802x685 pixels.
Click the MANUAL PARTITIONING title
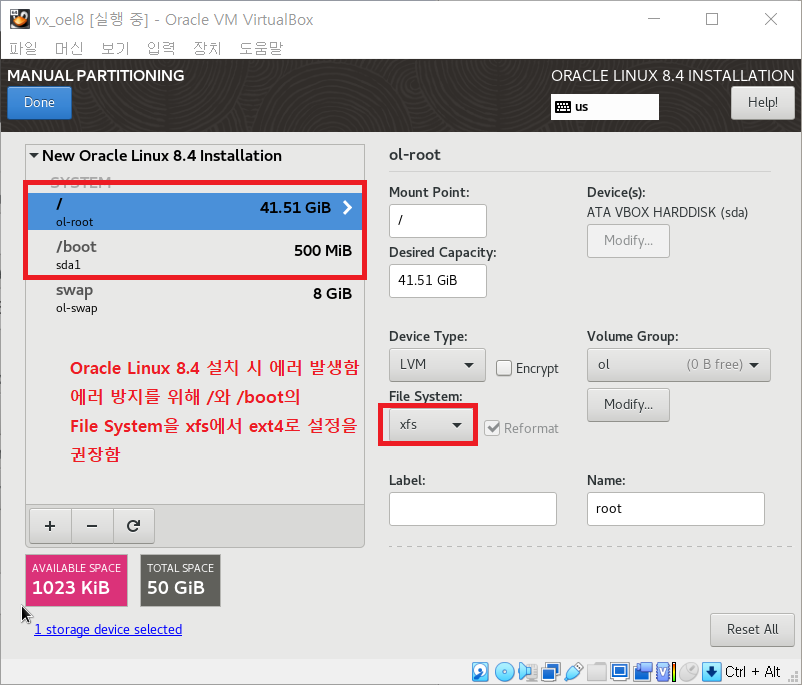tap(96, 75)
